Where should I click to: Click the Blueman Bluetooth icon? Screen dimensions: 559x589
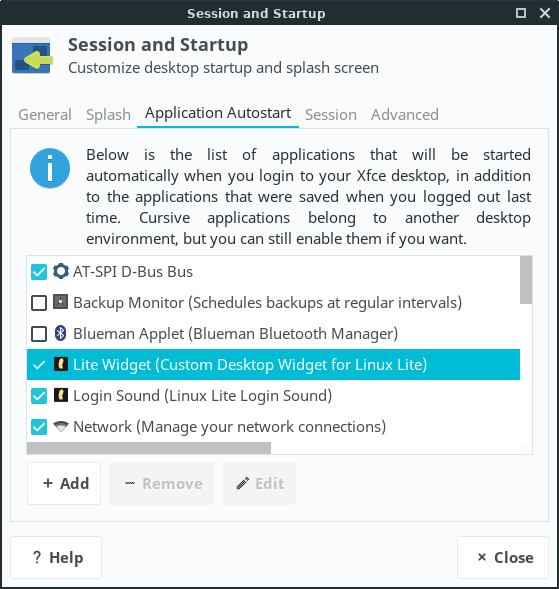(60, 333)
